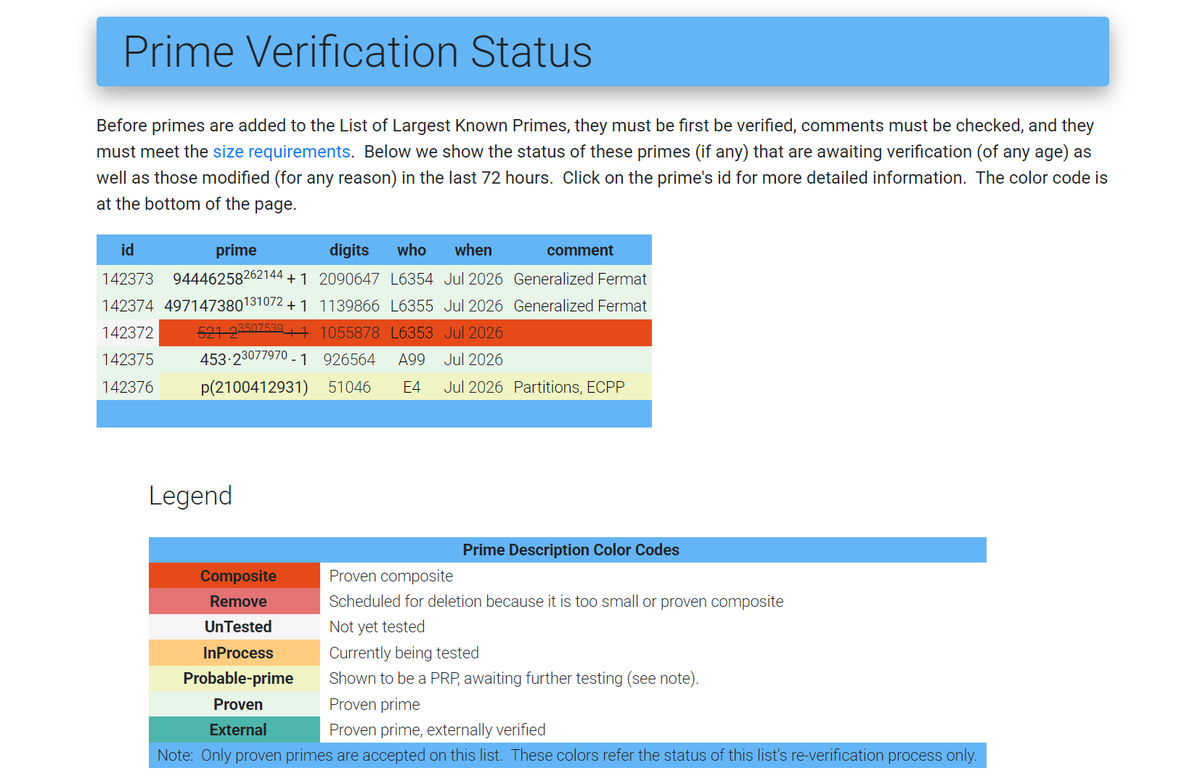This screenshot has height=784, width=1200.
Task: Select prover code L6354
Action: [x=411, y=279]
